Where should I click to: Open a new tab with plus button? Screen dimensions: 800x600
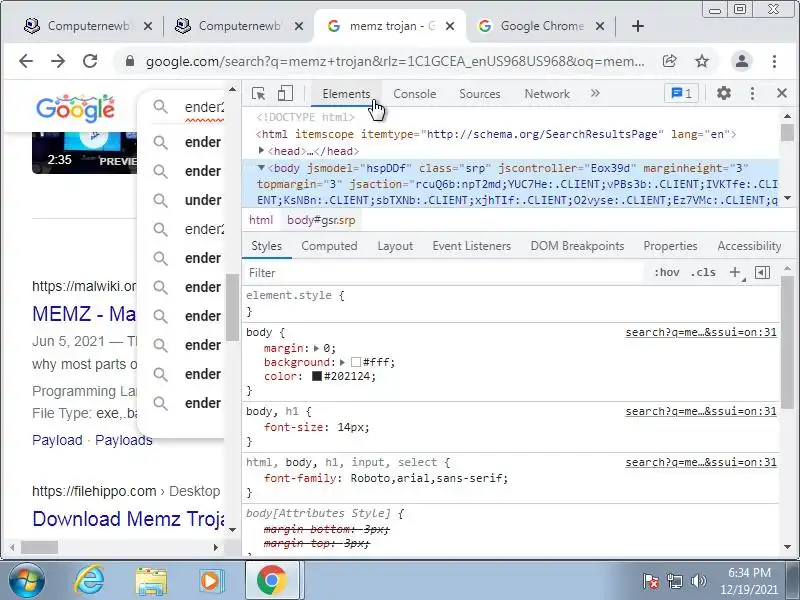tap(638, 26)
